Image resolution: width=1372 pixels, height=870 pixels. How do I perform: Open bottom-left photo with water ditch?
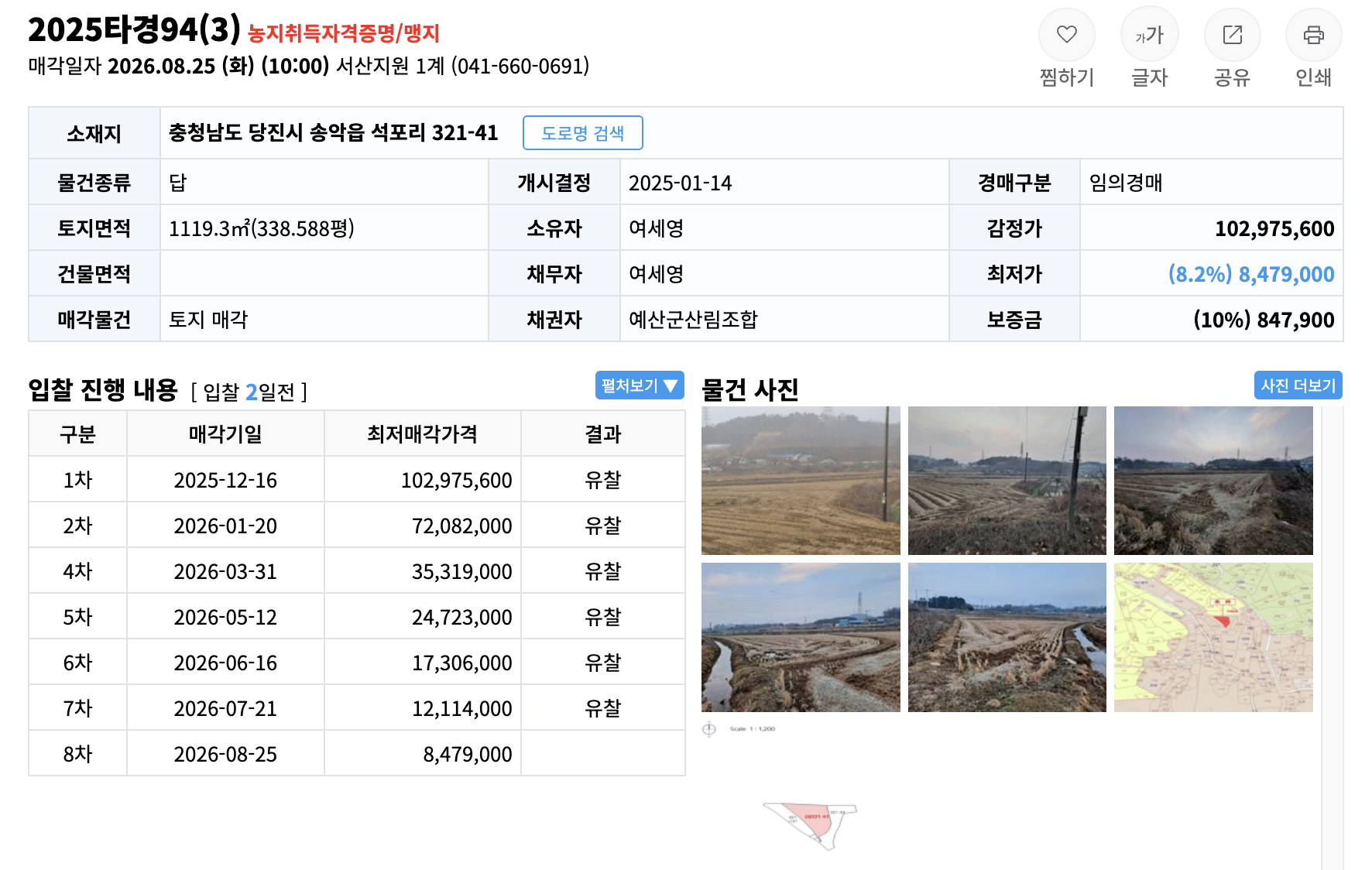point(801,637)
